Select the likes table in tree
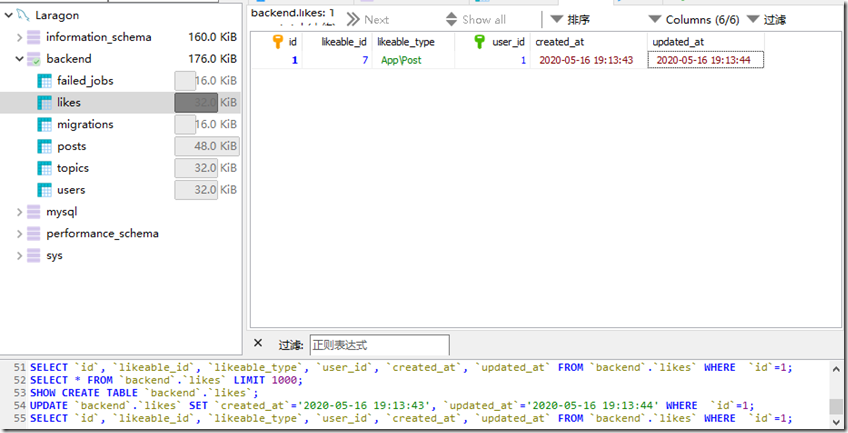848x433 pixels. tap(69, 103)
